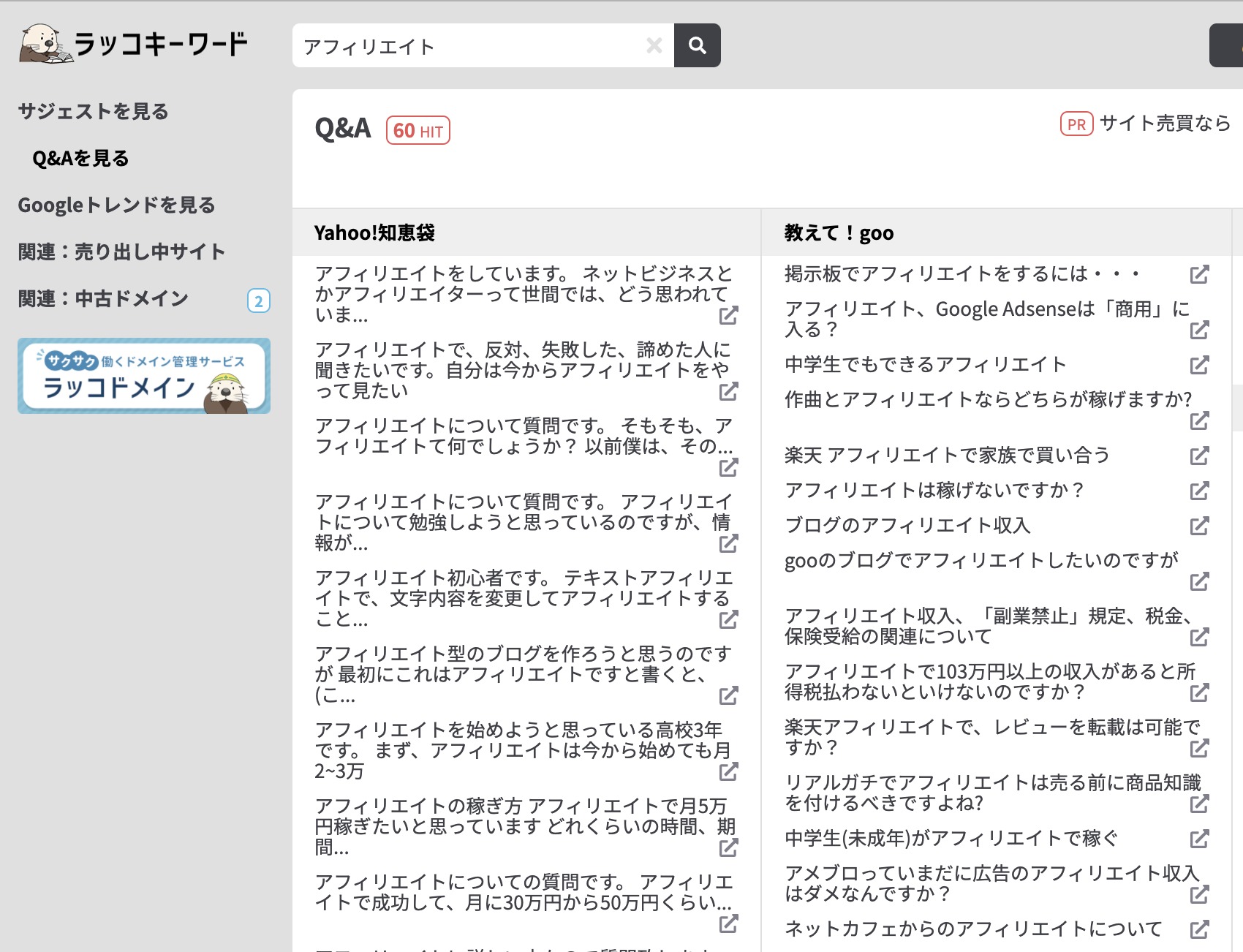Open external link for 反対、失敗した、諦めた人 question
The image size is (1243, 952).
[x=728, y=391]
